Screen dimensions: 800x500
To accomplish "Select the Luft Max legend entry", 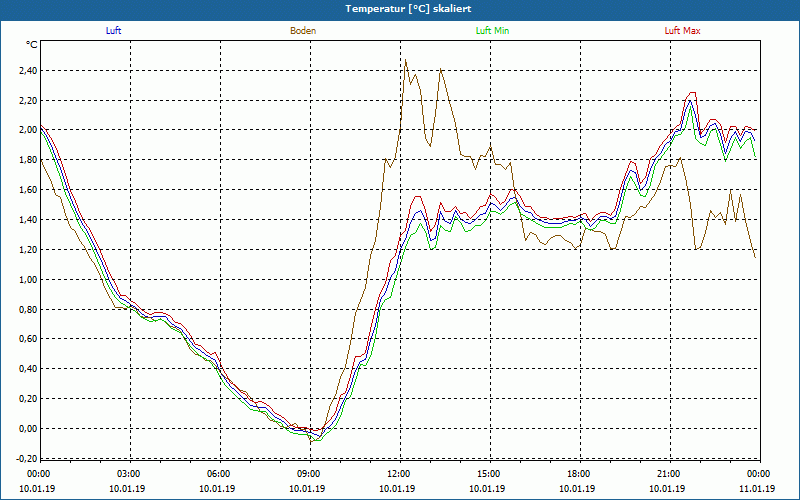I will 682,31.
